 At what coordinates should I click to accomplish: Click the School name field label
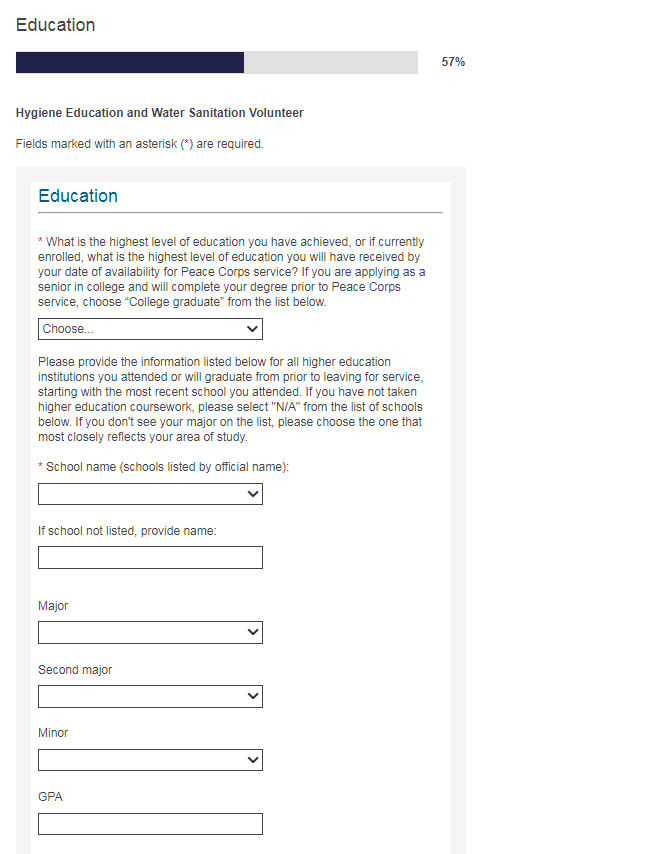click(166, 467)
